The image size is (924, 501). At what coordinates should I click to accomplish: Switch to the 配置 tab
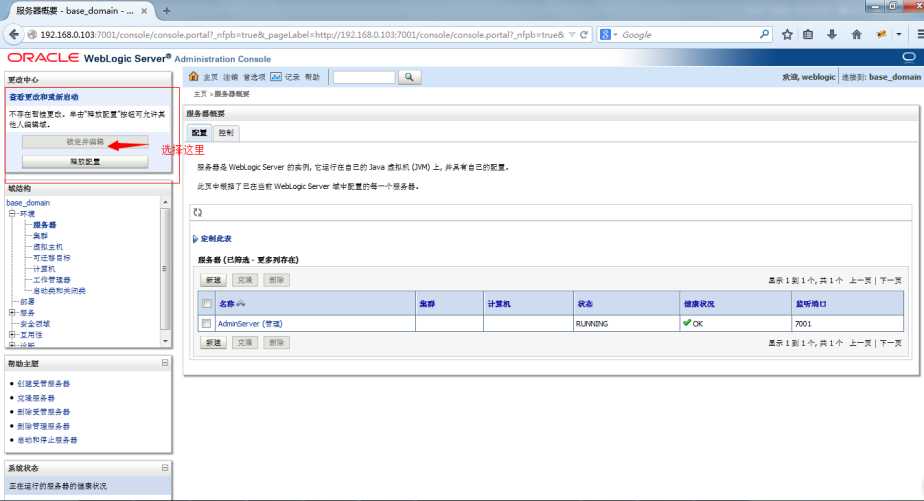[199, 133]
